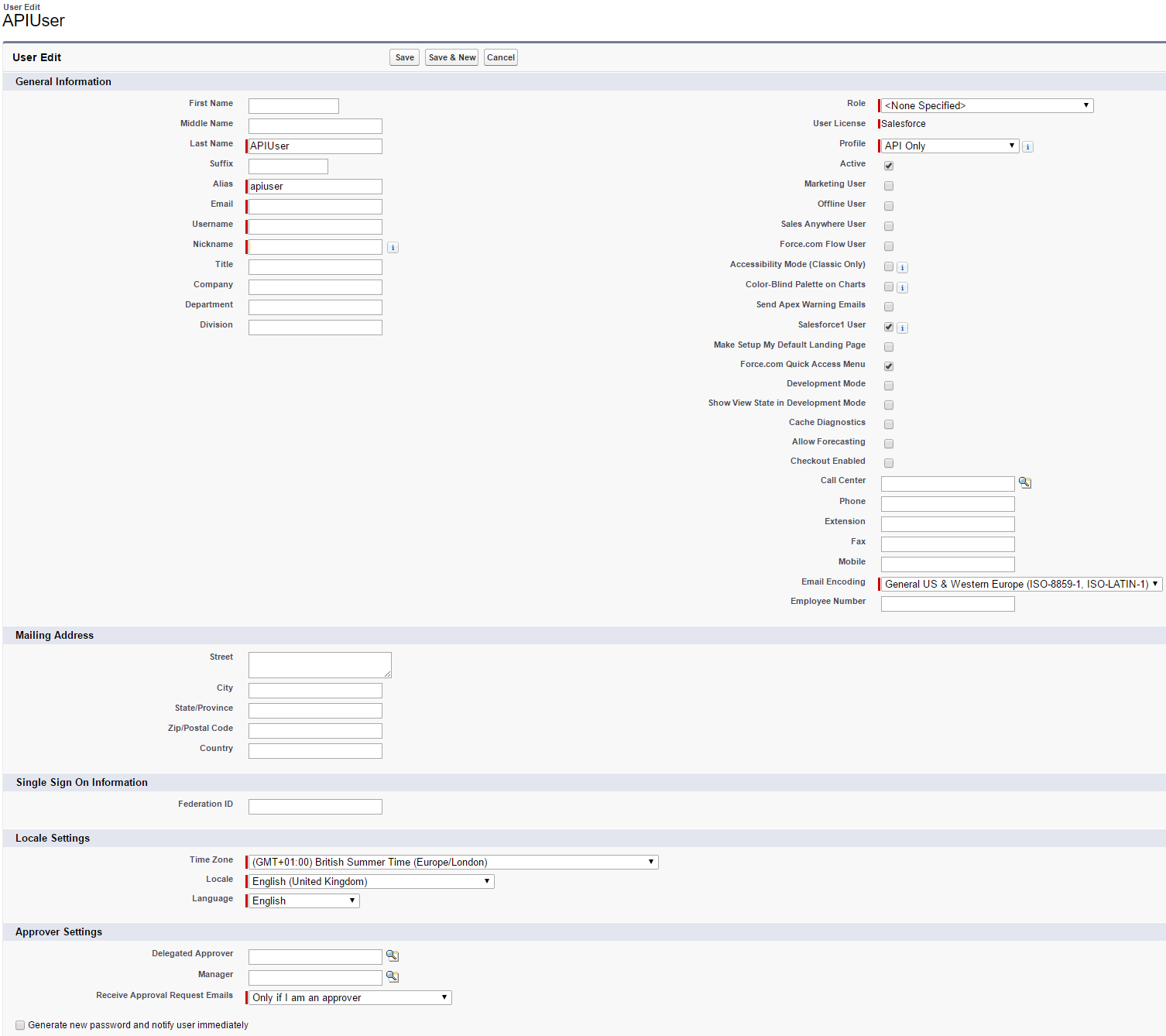
Task: Click the Manager lookup magnifier icon
Action: pyautogui.click(x=393, y=976)
